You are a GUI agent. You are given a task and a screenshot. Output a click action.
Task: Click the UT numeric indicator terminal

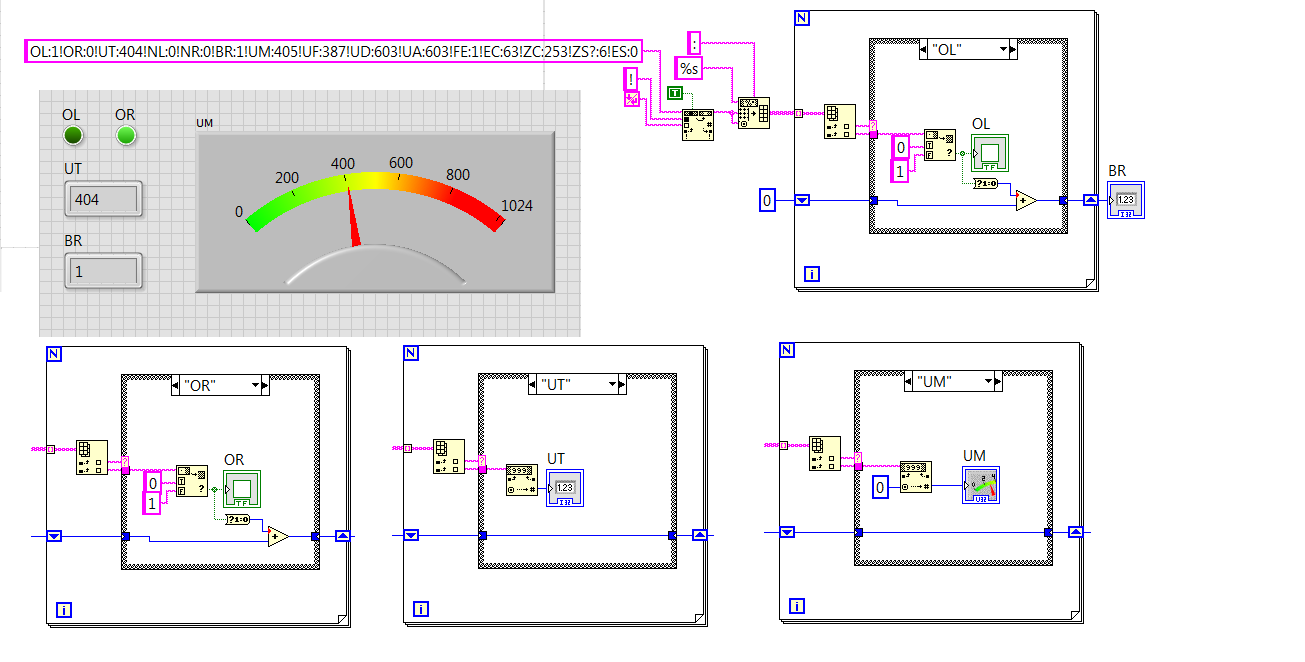[x=564, y=488]
